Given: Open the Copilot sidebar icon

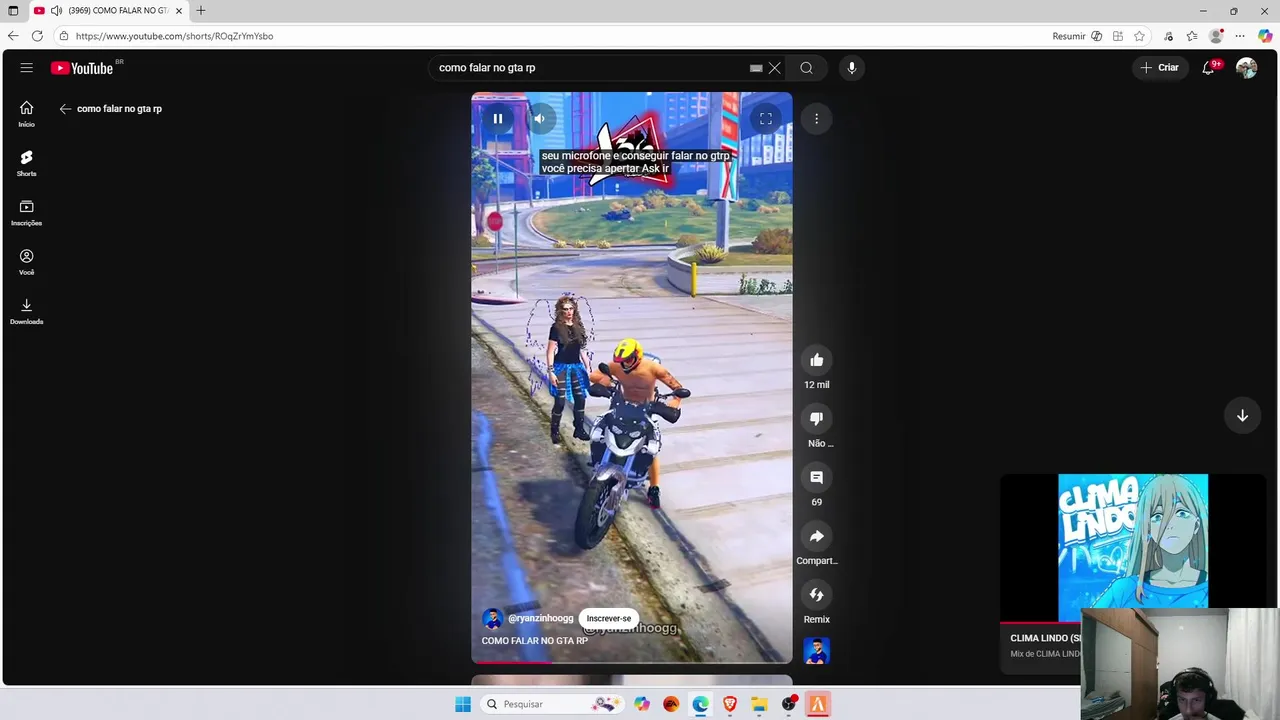Looking at the screenshot, I should [x=1265, y=36].
